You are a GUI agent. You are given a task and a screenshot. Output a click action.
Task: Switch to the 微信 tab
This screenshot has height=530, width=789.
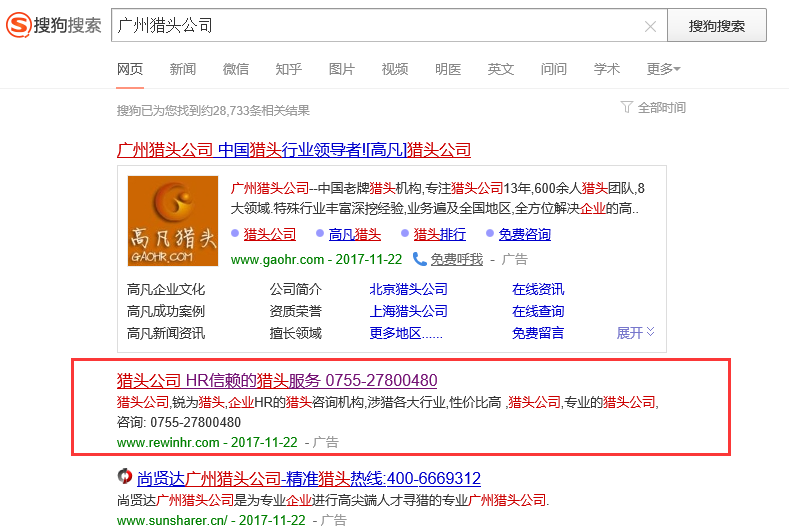tap(236, 69)
